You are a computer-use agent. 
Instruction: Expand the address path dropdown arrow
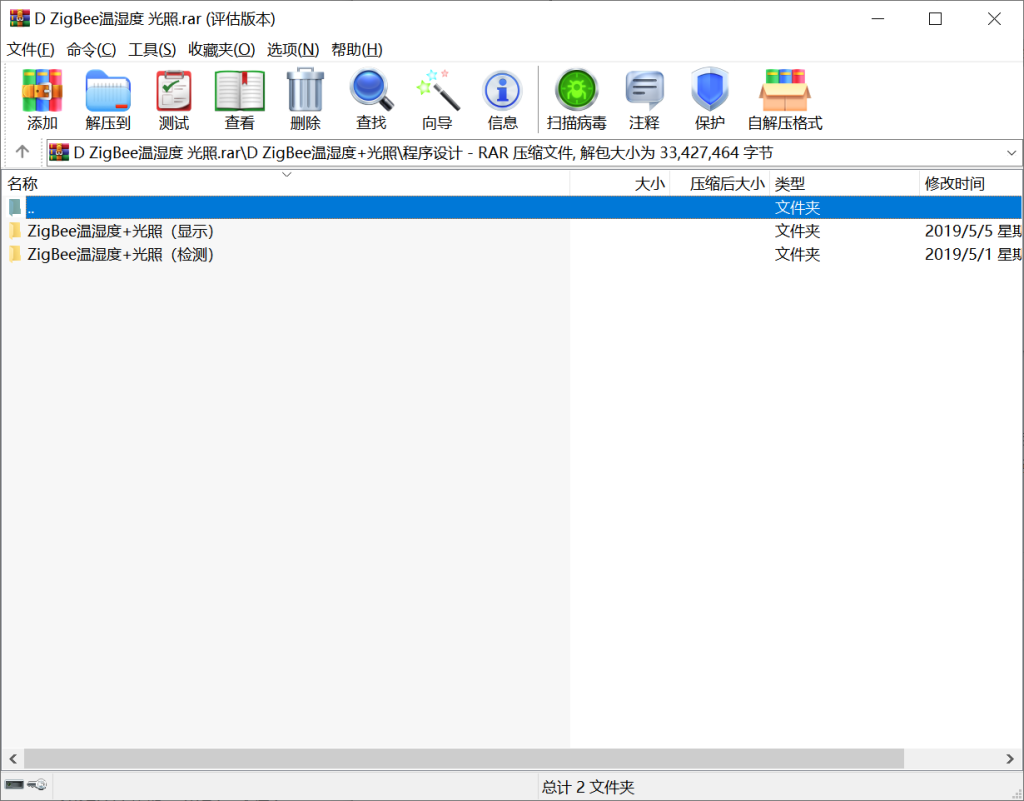1011,153
